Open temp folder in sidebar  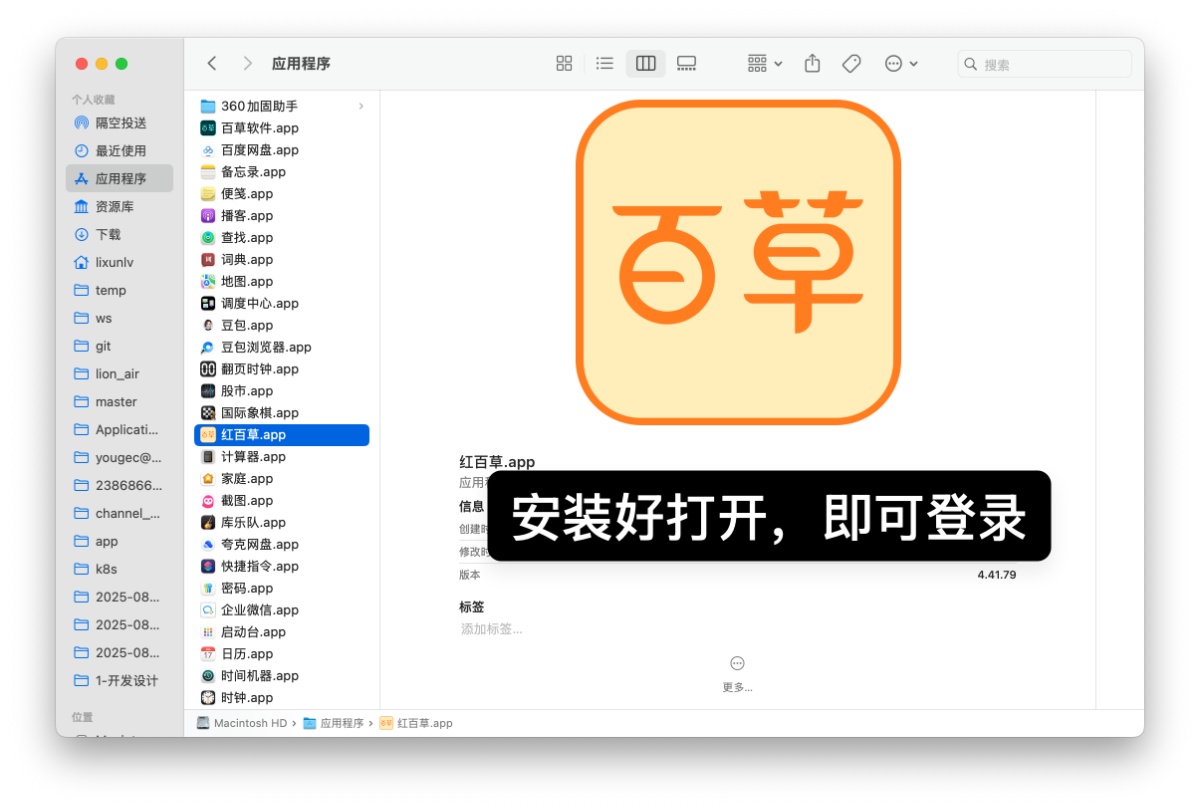[120, 291]
